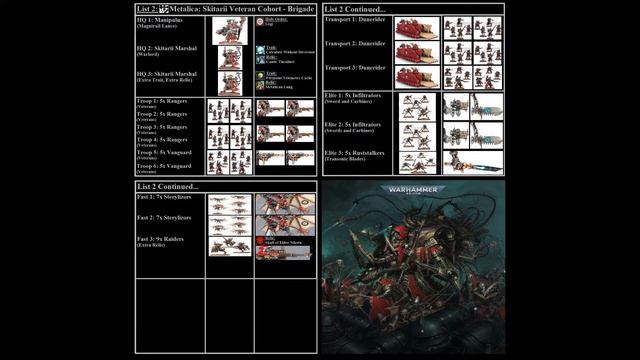Open the Transport 3 Dunerider image
Image resolution: width=640 pixels, height=360 pixels.
[x=417, y=77]
